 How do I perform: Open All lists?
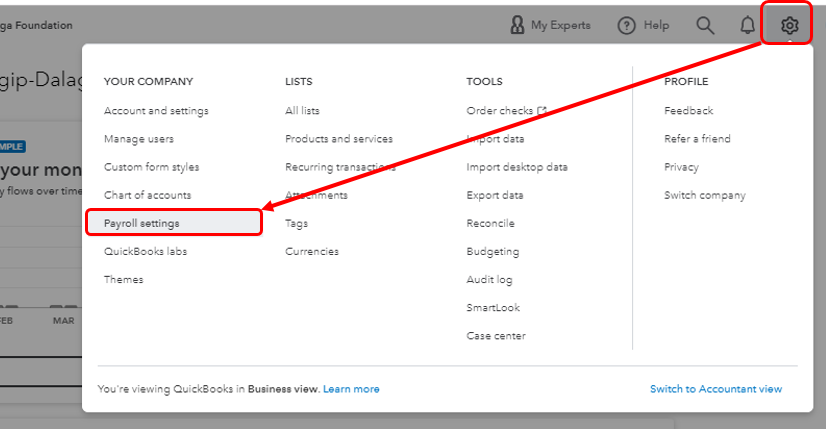tap(302, 111)
